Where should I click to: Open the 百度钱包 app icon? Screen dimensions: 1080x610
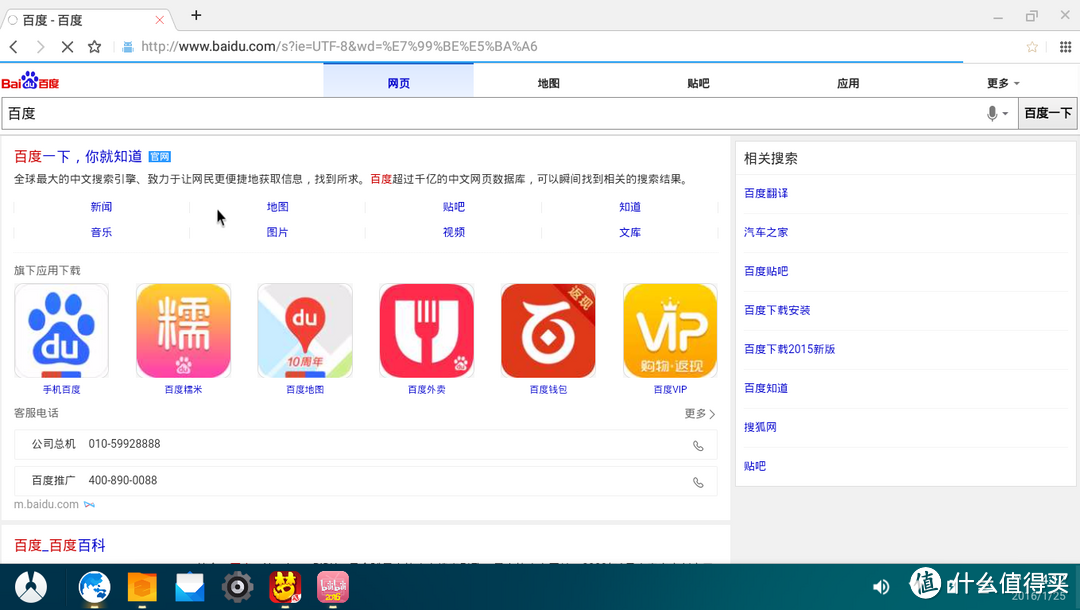click(548, 331)
